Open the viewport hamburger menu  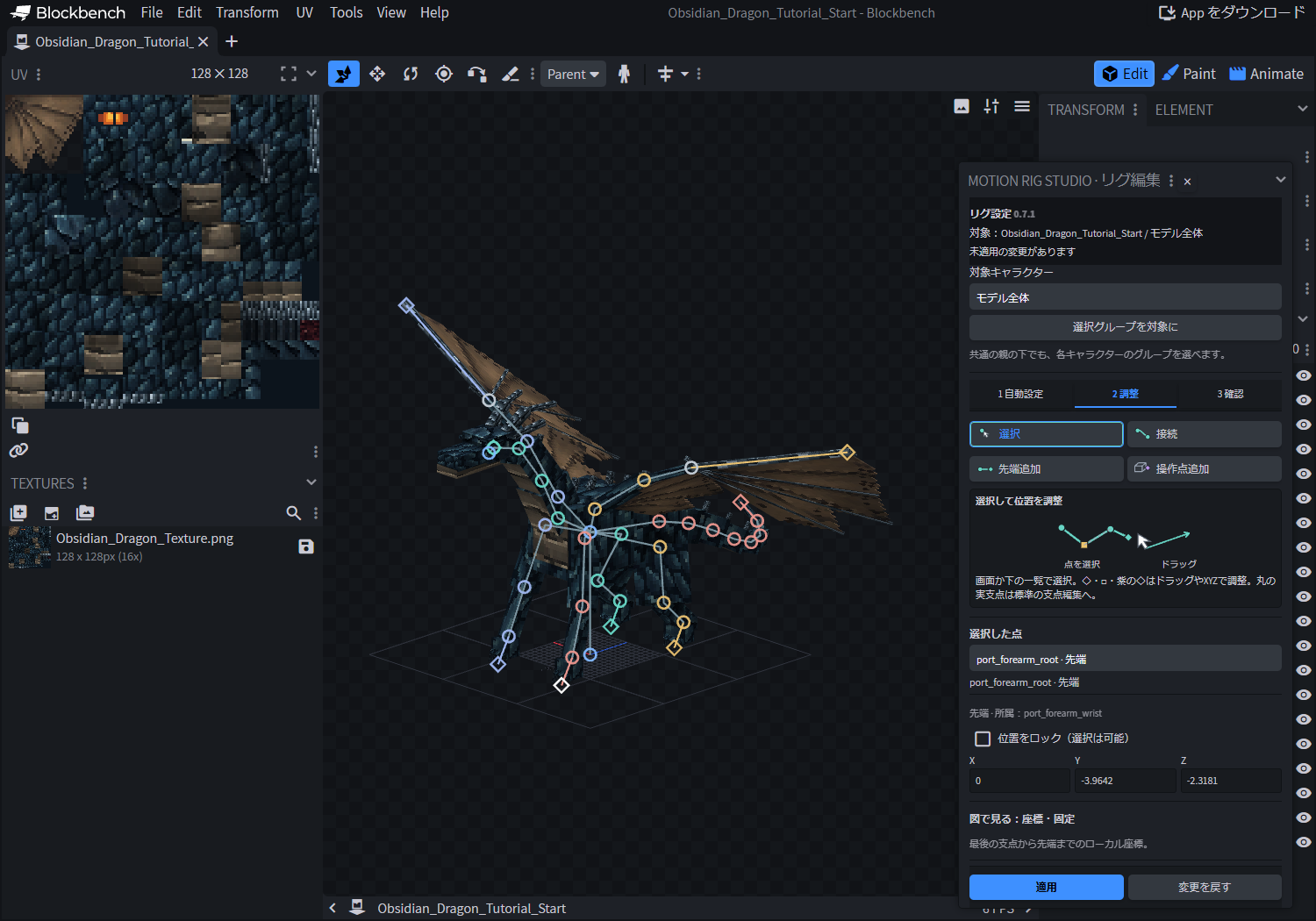(x=1022, y=106)
